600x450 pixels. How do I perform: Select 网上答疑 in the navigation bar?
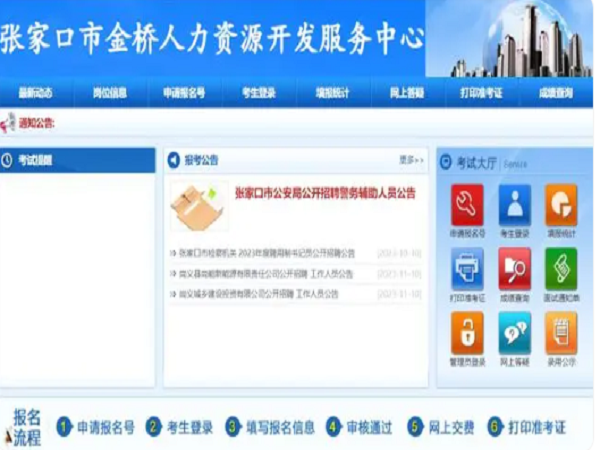[406, 93]
